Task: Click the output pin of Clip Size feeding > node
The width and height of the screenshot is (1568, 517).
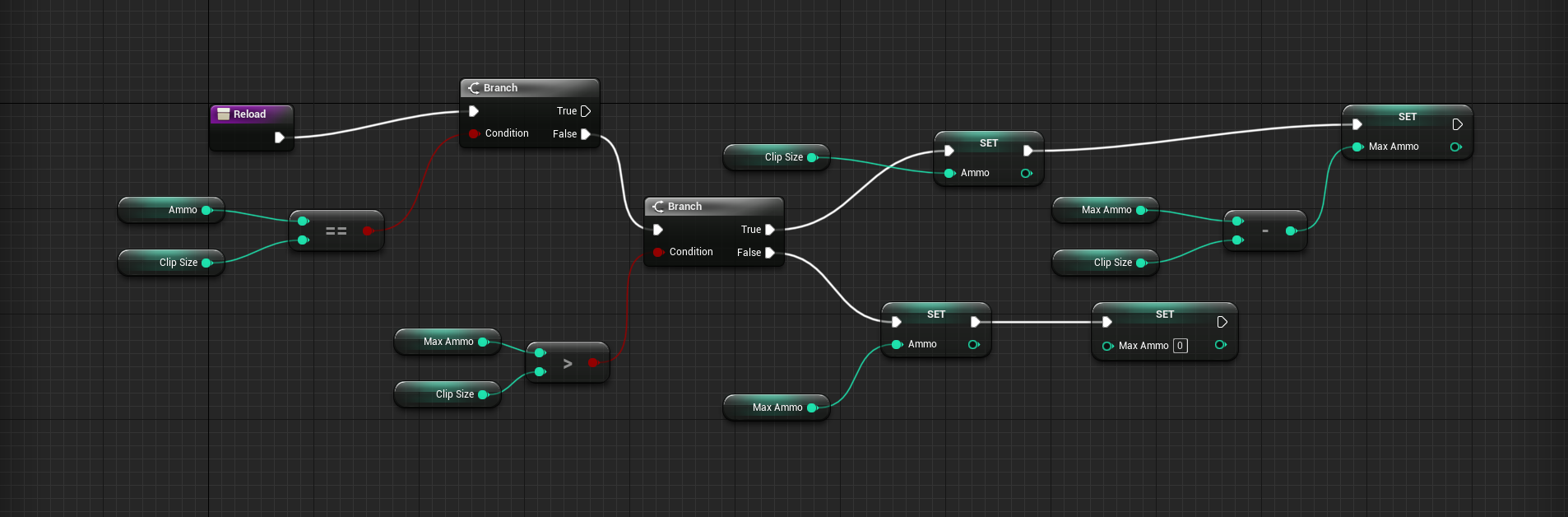Action: coord(484,394)
